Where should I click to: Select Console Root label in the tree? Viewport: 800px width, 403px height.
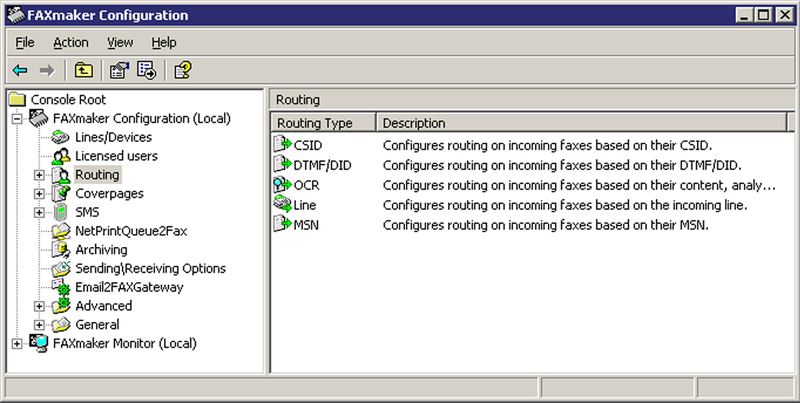point(68,99)
